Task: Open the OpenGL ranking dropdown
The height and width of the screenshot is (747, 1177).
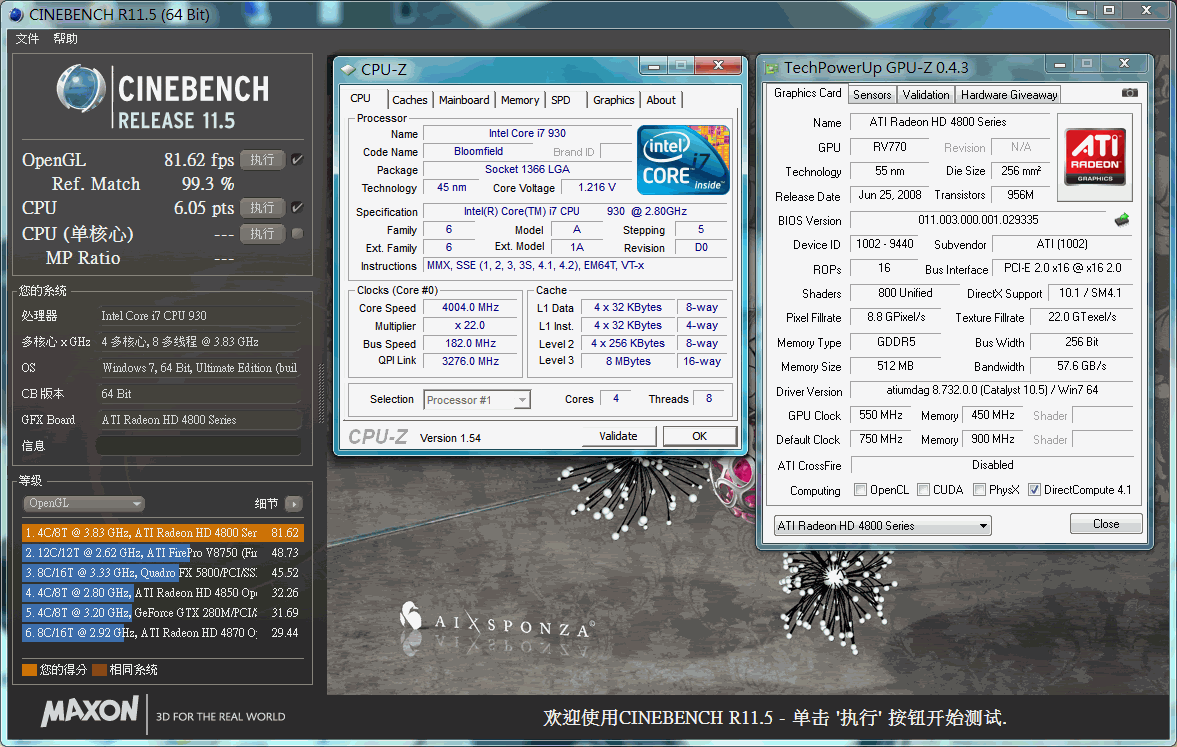Action: click(x=83, y=504)
